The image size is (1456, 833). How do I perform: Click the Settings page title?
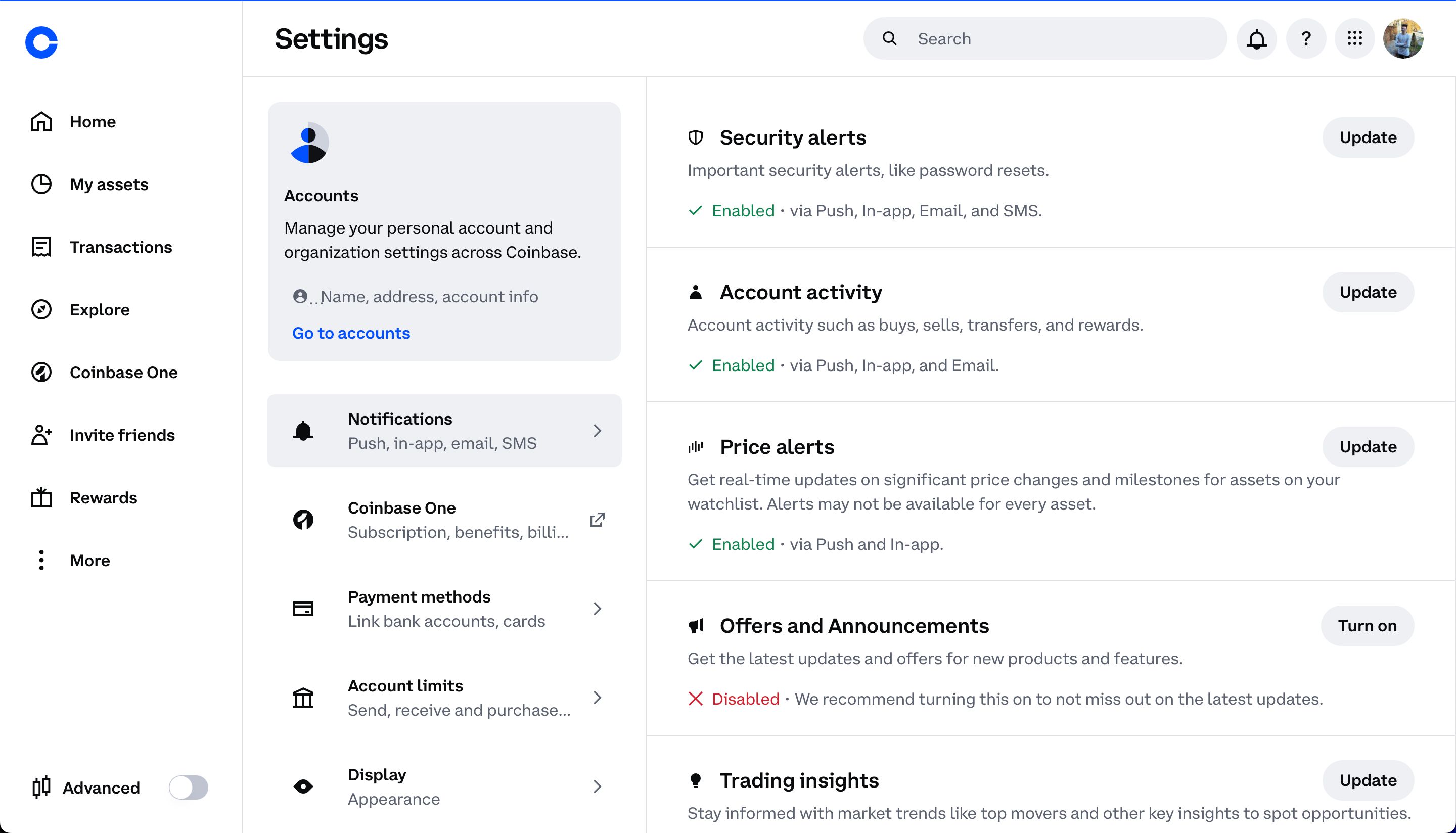tap(331, 39)
